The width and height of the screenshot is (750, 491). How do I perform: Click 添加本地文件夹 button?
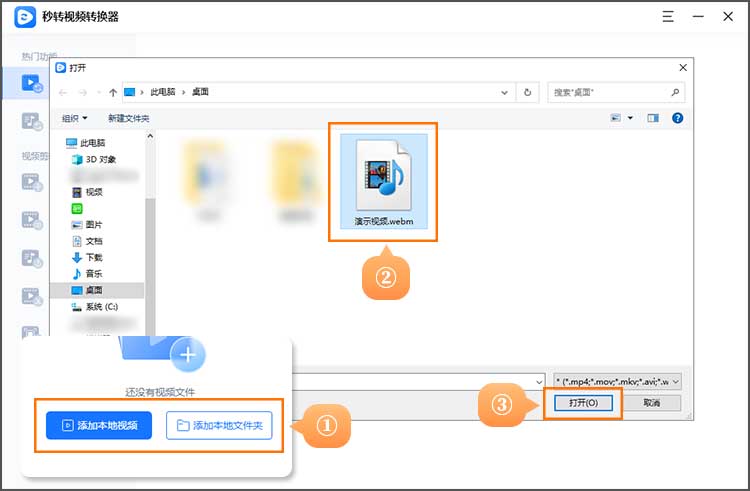pyautogui.click(x=218, y=425)
